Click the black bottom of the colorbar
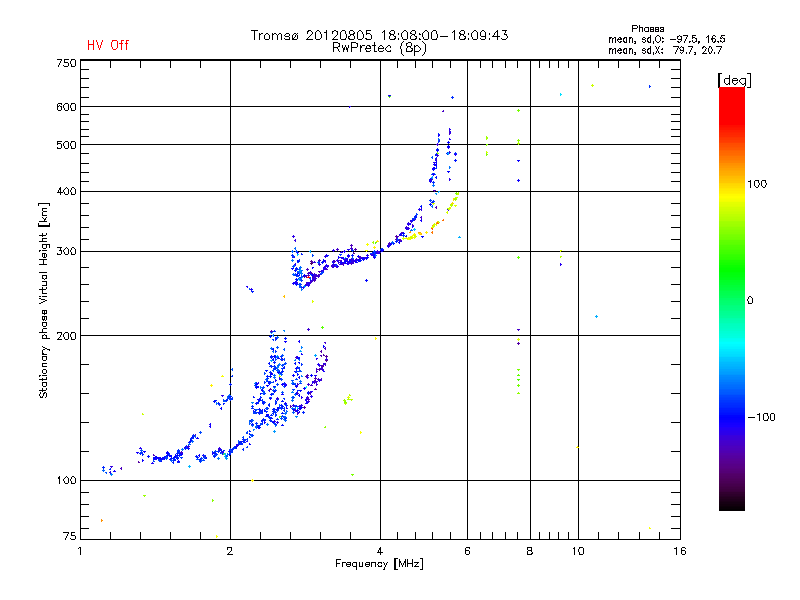800x600 pixels. [732, 503]
